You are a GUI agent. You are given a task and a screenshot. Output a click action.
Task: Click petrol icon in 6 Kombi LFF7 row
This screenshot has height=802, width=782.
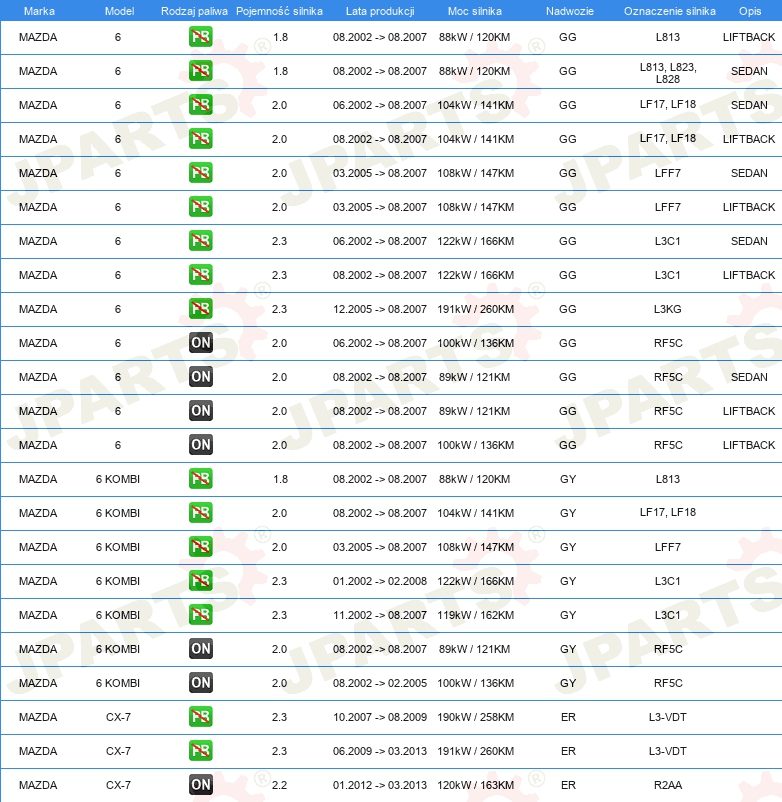point(200,547)
